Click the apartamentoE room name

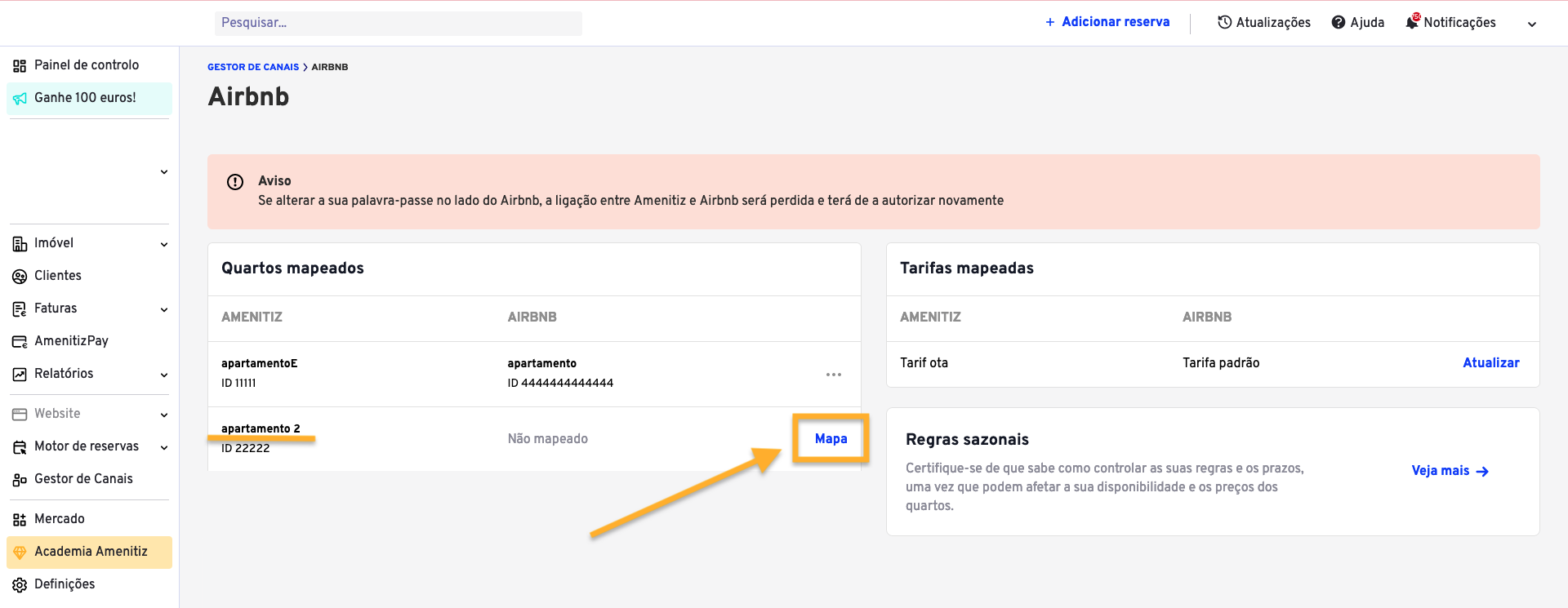pos(260,364)
